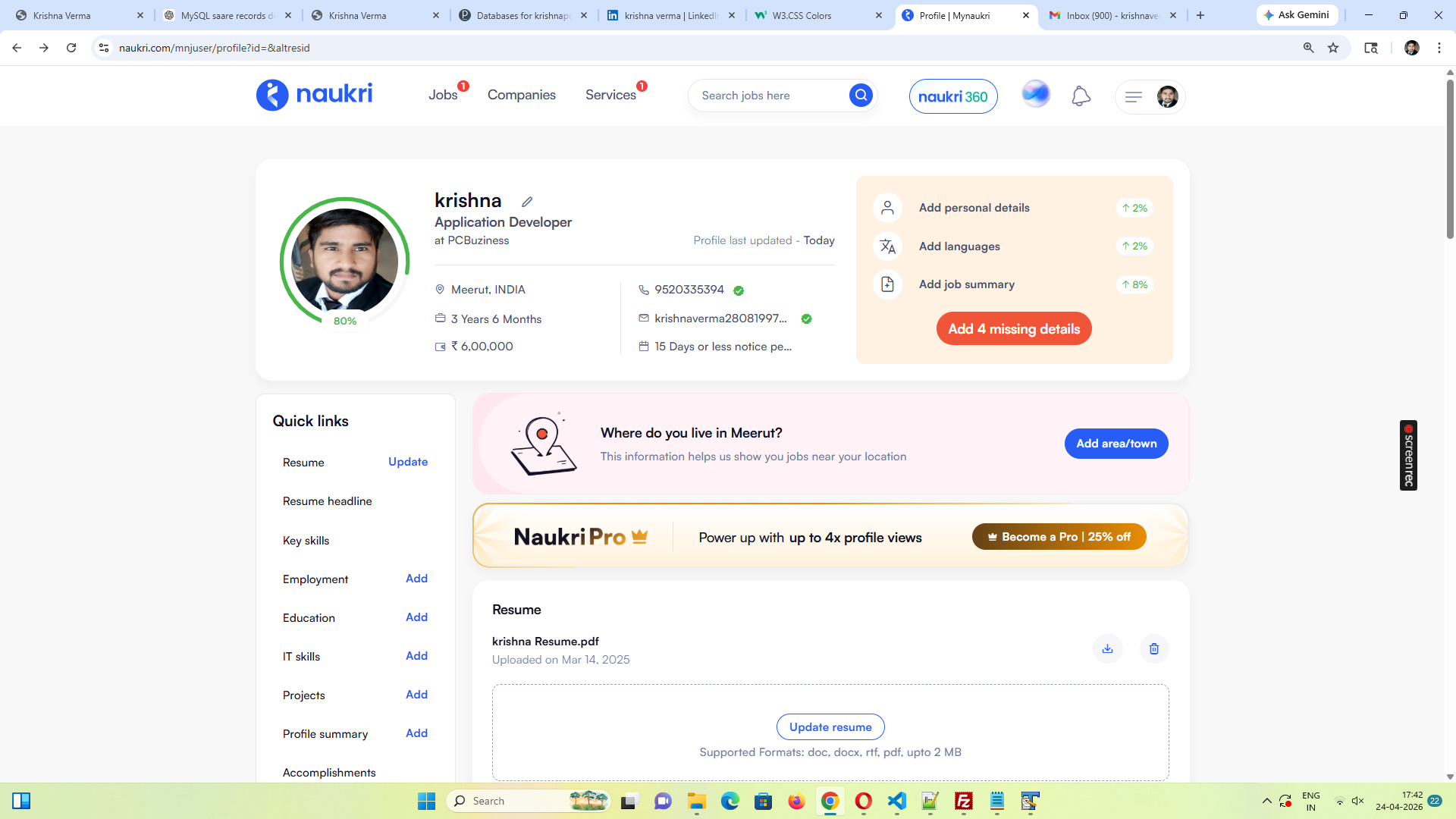Click the pencil edit icon beside krishna

click(527, 202)
